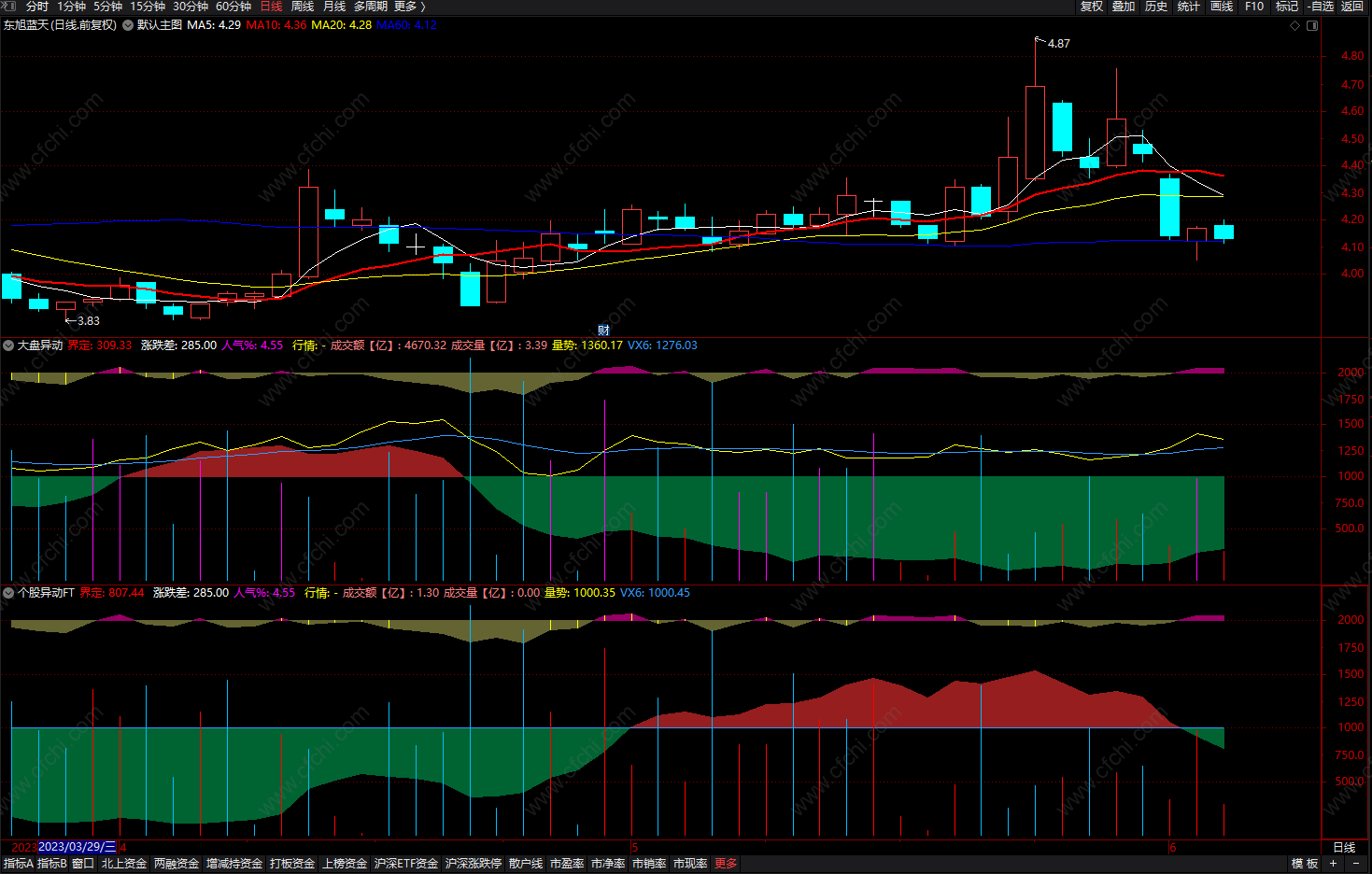Click the 财 marker below candlesticks
Image resolution: width=1372 pixels, height=874 pixels.
[x=603, y=330]
